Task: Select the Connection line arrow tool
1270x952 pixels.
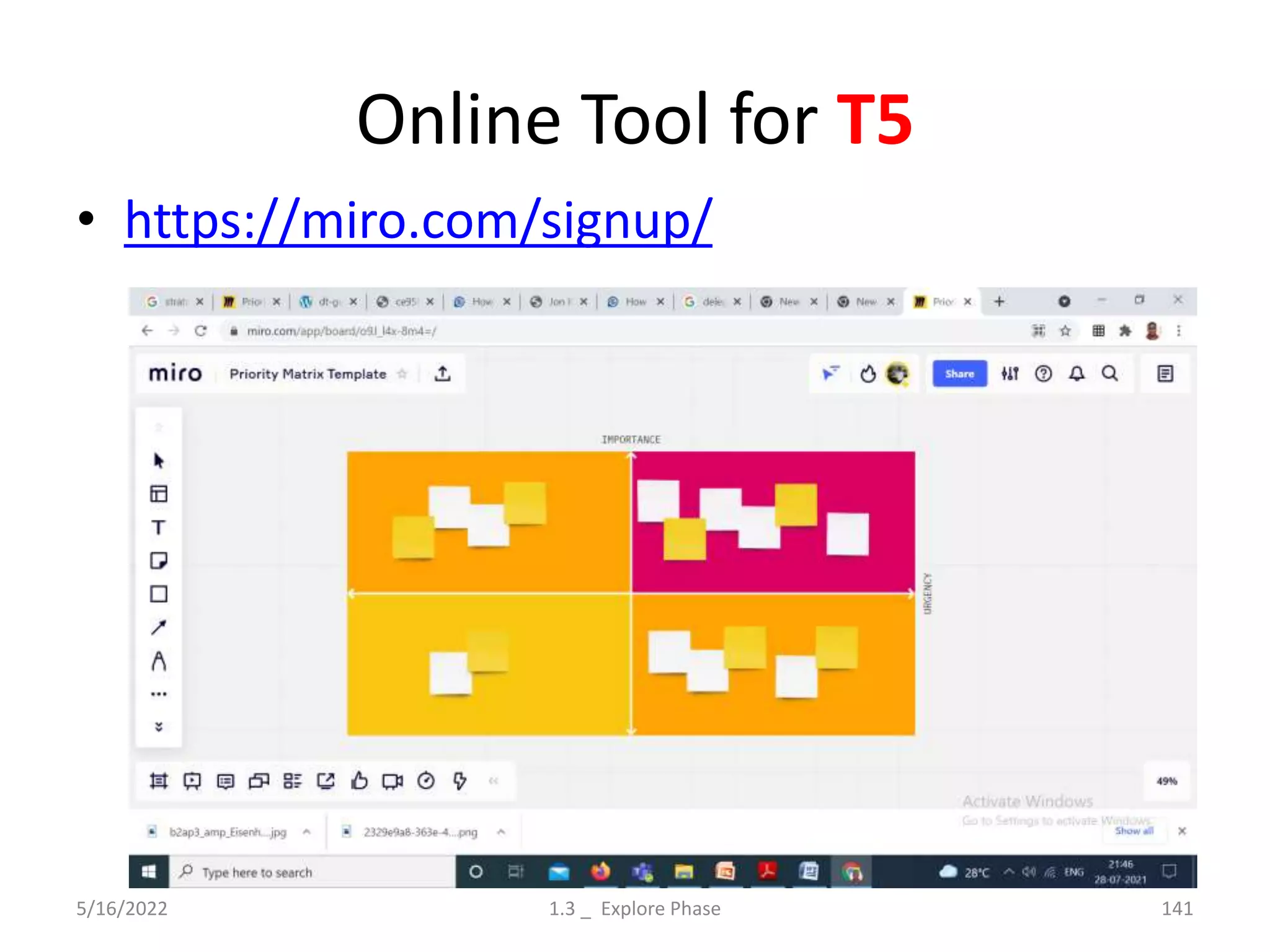Action: tap(159, 627)
